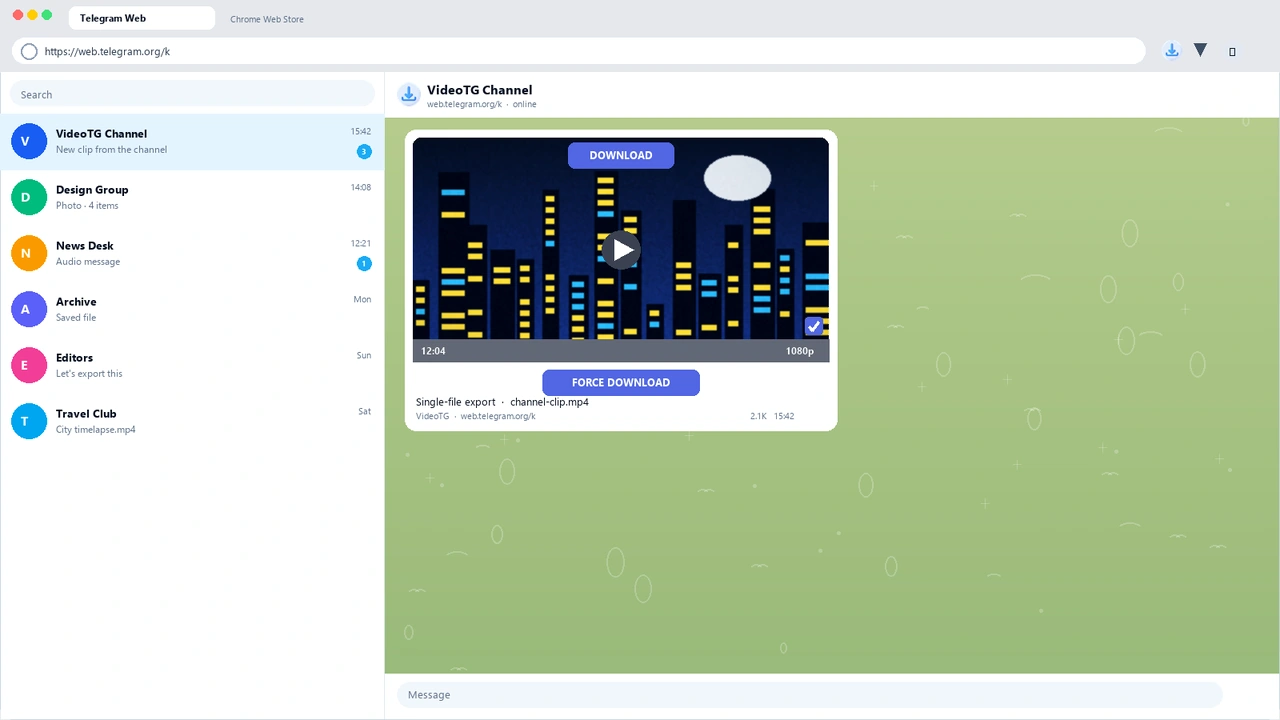Image resolution: width=1280 pixels, height=720 pixels.
Task: Click the pink E avatar
Action: (x=29, y=365)
